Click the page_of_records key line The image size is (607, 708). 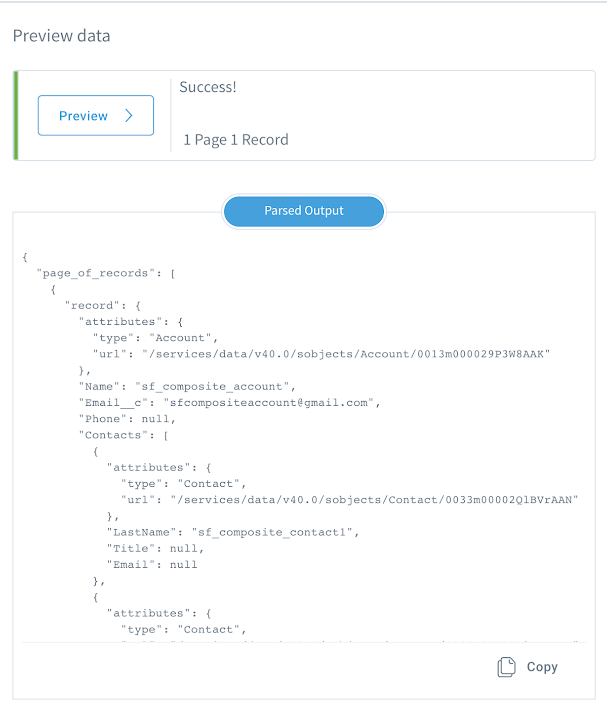pyautogui.click(x=106, y=274)
